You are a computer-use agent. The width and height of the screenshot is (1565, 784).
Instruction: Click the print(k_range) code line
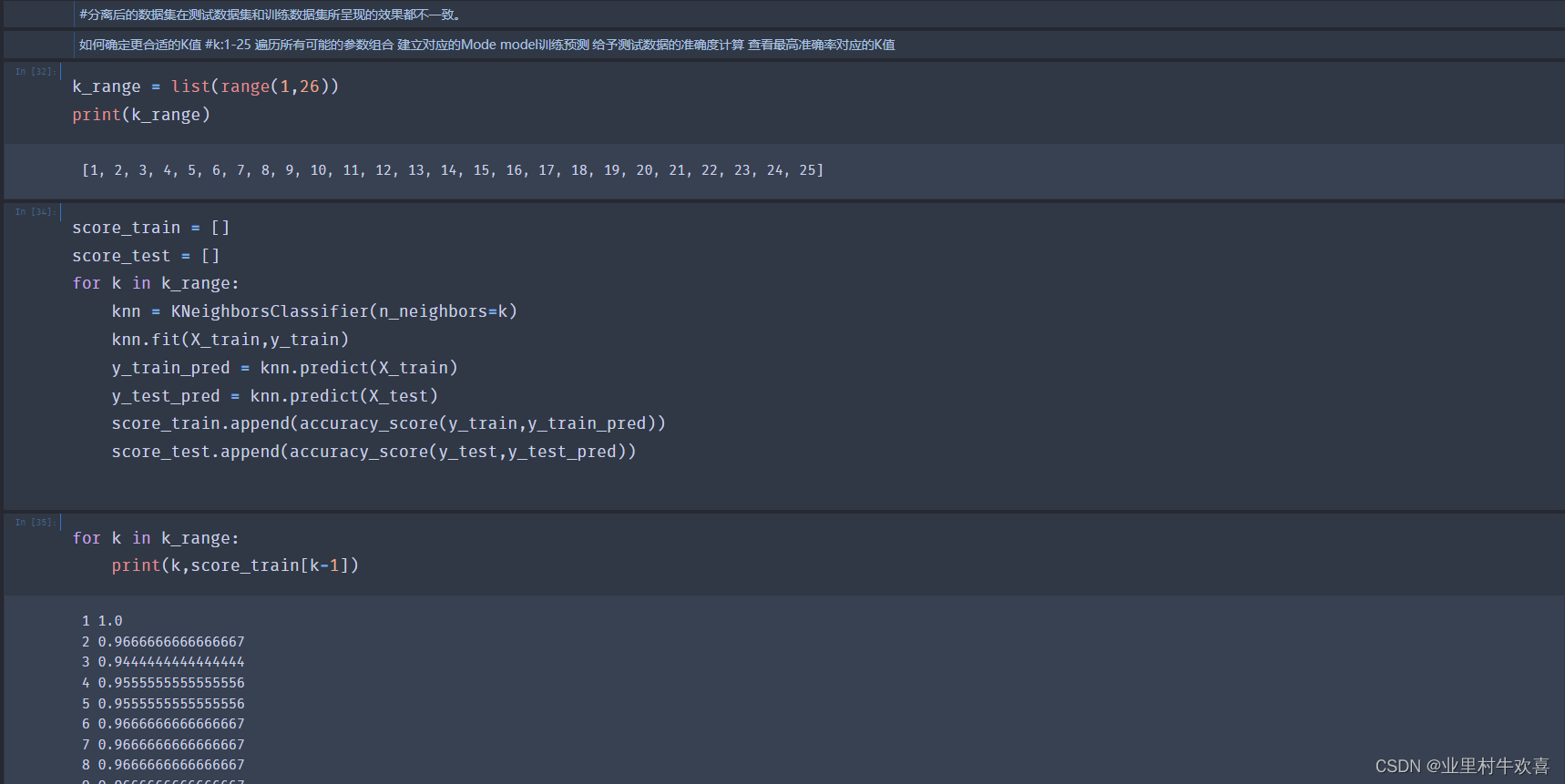[141, 115]
